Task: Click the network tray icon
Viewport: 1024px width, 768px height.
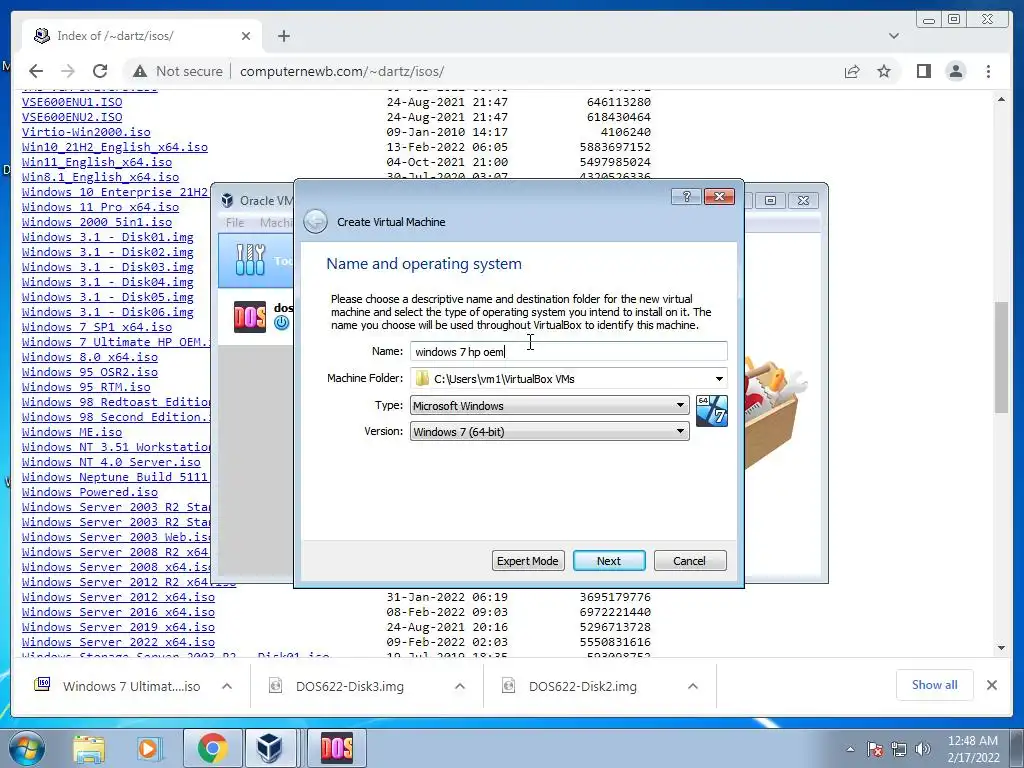Action: 899,749
